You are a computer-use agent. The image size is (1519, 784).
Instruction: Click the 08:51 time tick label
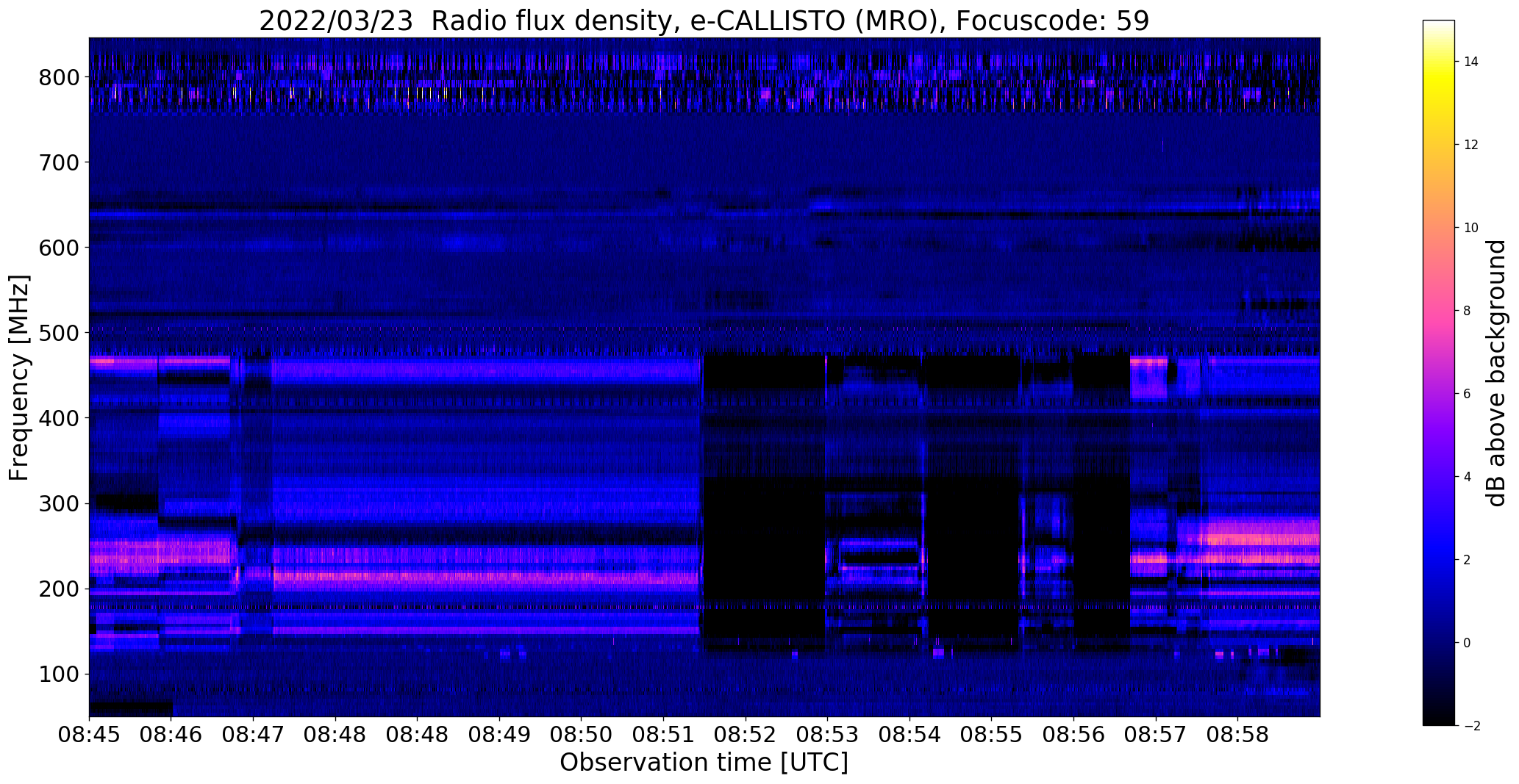click(x=664, y=736)
